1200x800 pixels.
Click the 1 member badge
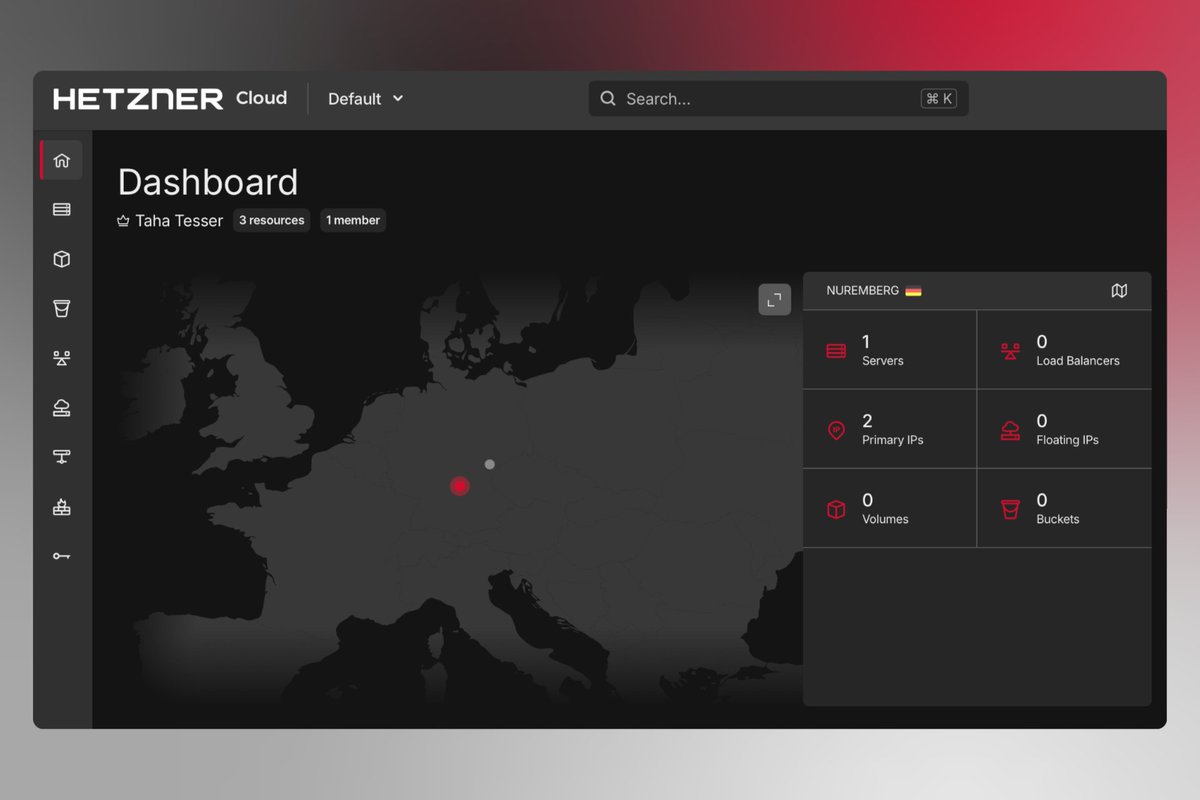(353, 220)
